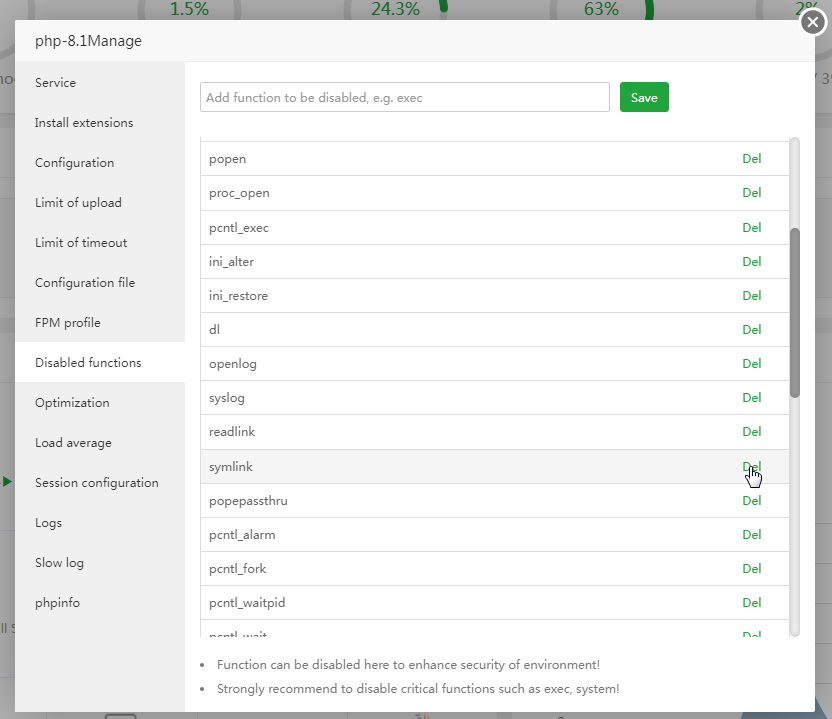This screenshot has width=832, height=719.
Task: Remove symlink from disabled functions
Action: (x=752, y=466)
